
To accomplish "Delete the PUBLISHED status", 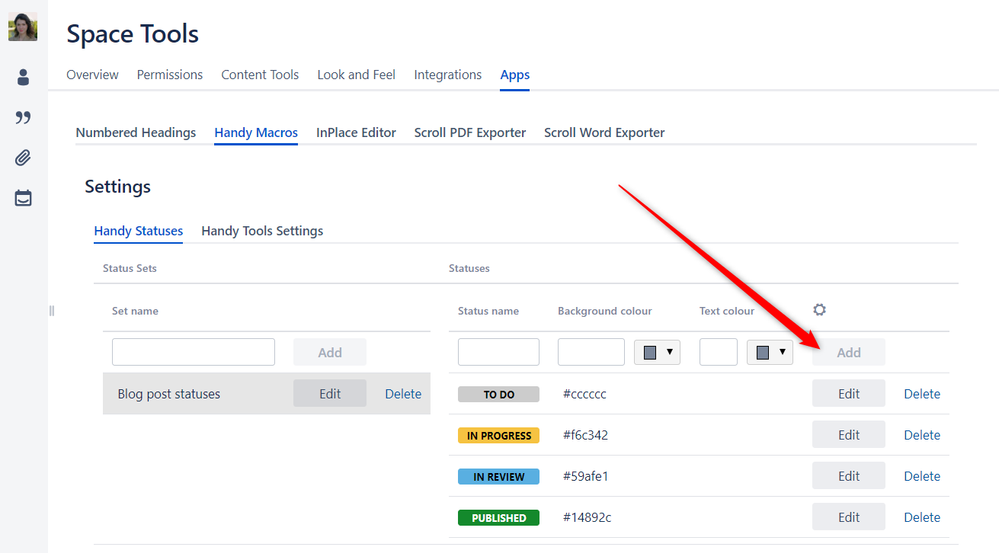I will (x=922, y=517).
